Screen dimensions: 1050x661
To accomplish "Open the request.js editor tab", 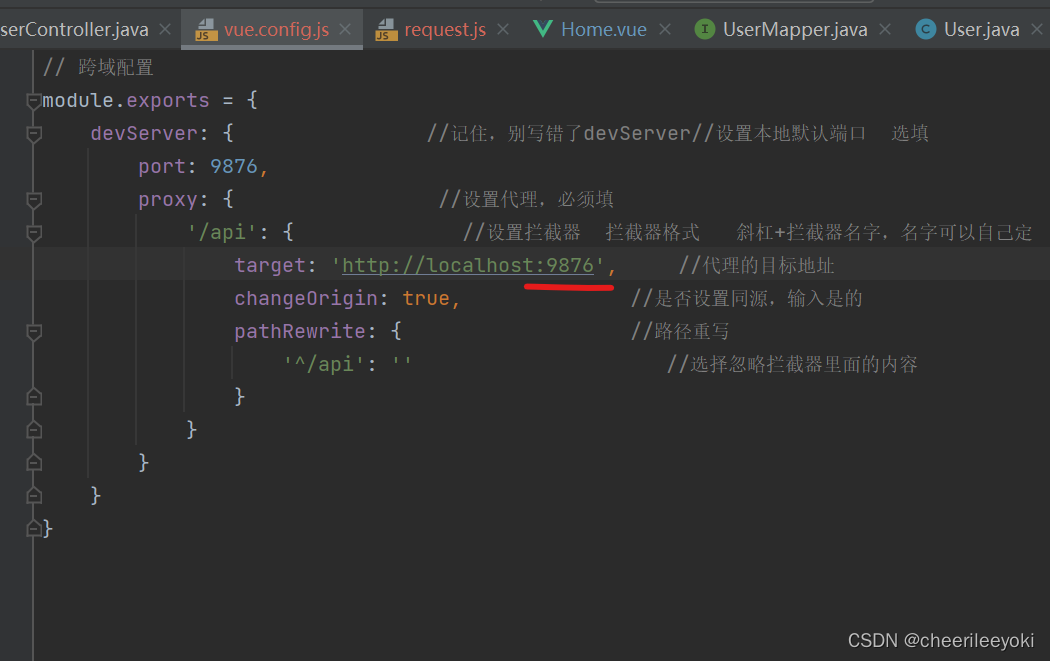I will [445, 29].
